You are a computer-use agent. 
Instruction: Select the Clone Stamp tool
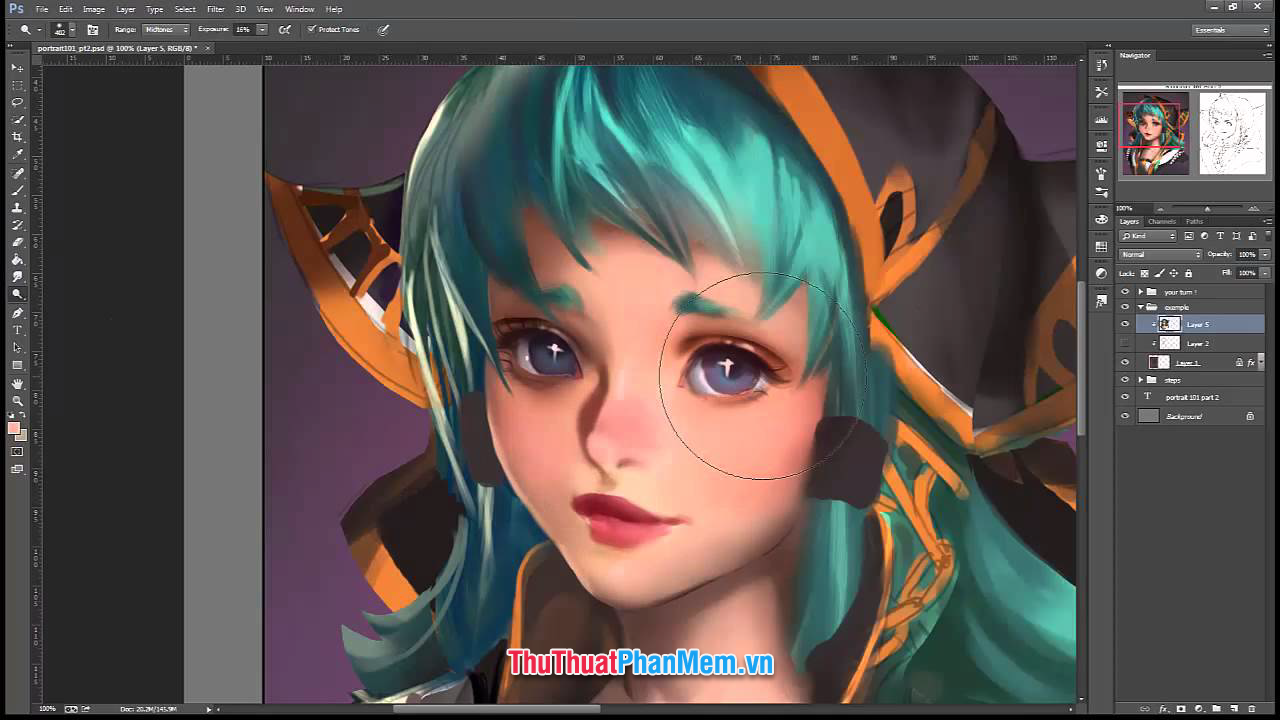coord(18,207)
